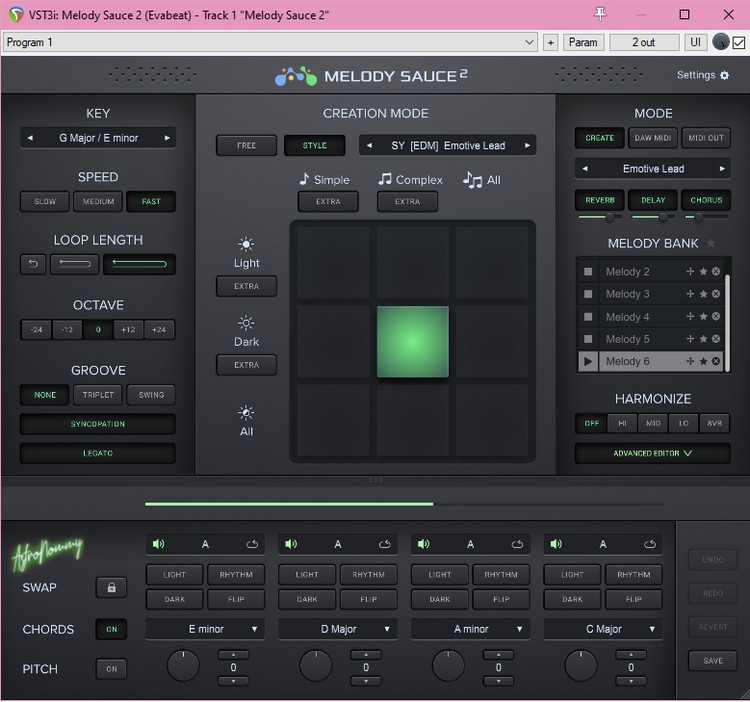Click the Melody Bank favorites star

(x=711, y=243)
